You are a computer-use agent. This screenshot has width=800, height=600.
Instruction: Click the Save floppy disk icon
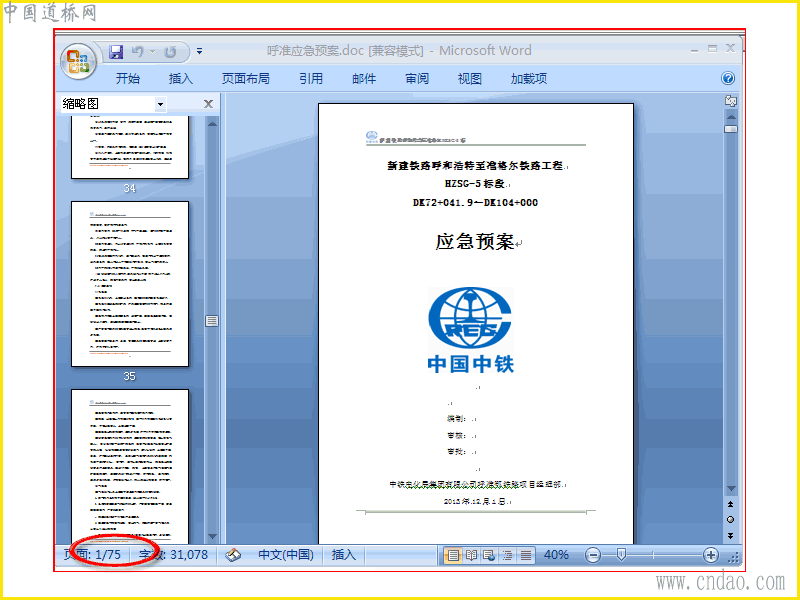(x=116, y=52)
